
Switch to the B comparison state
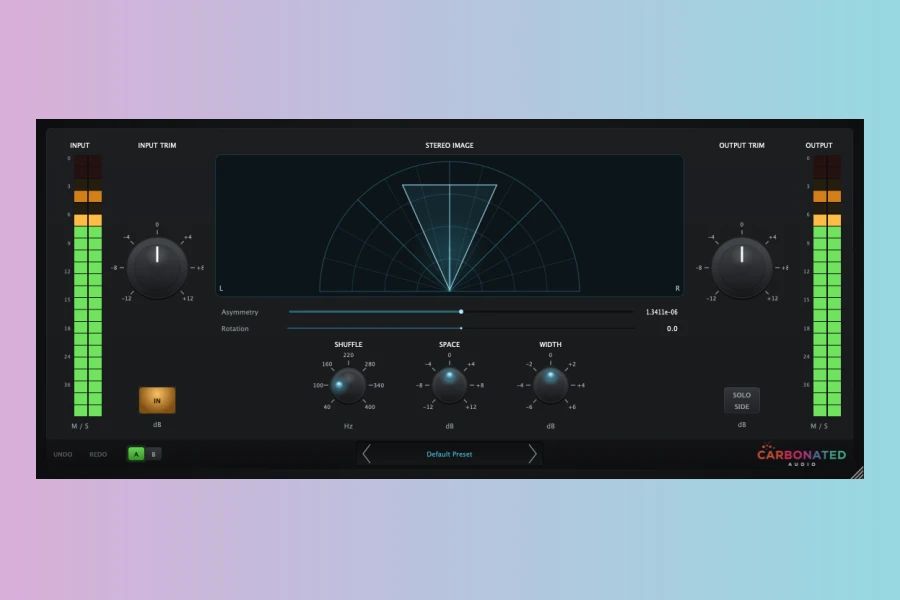153,454
